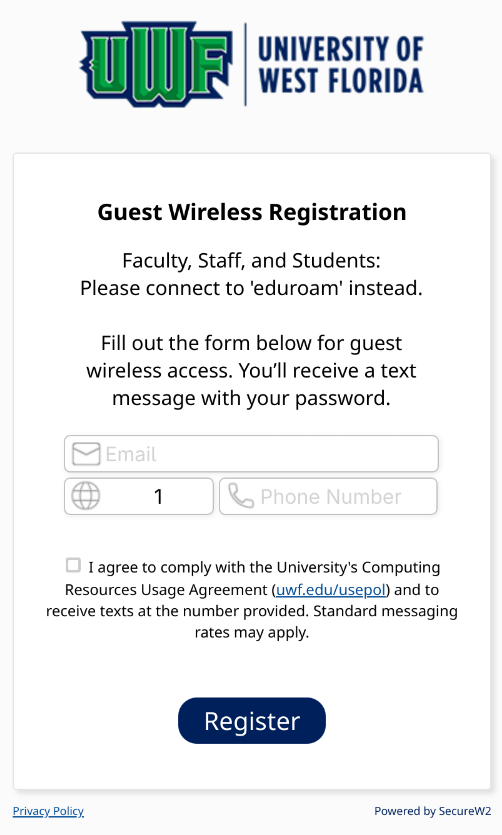
Task: Select the country code field showing 1
Action: (x=139, y=496)
